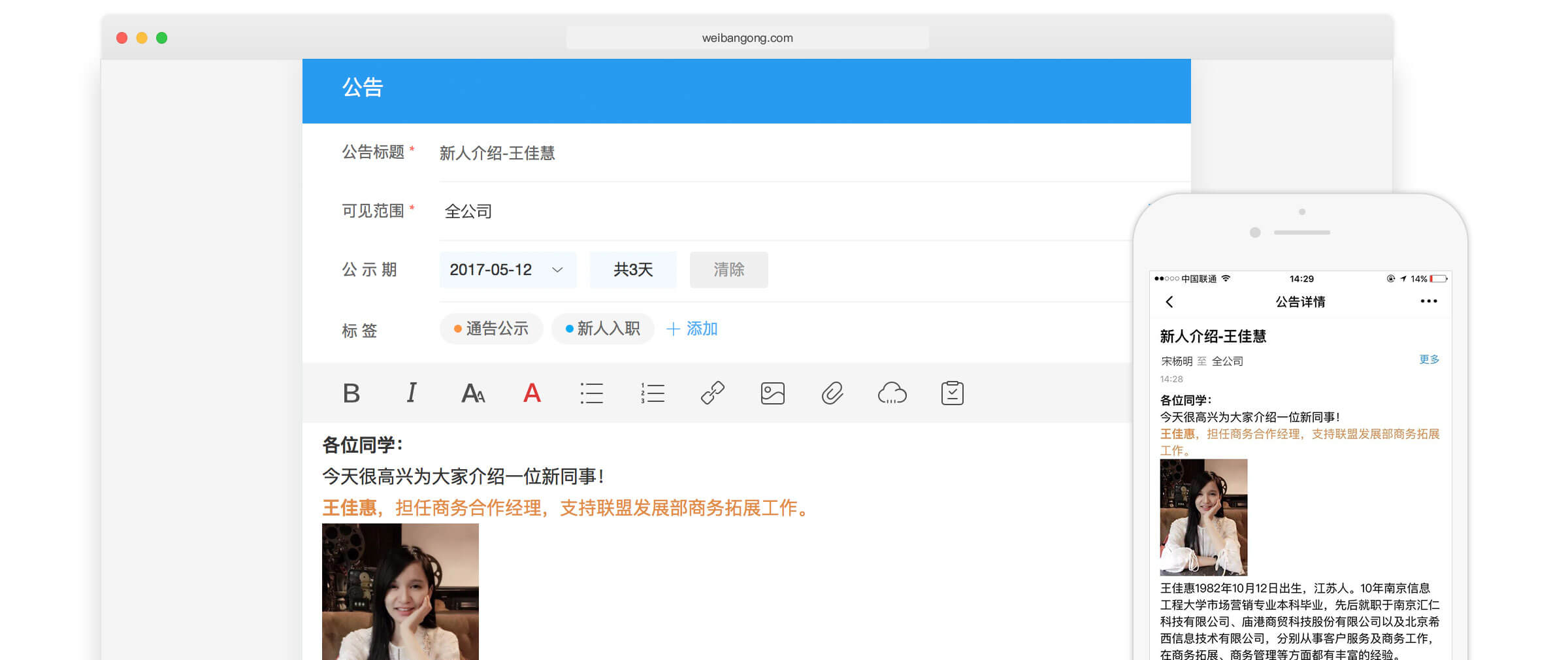Viewport: 1568px width, 660px height.
Task: Click the 公告 header title
Action: (x=363, y=88)
